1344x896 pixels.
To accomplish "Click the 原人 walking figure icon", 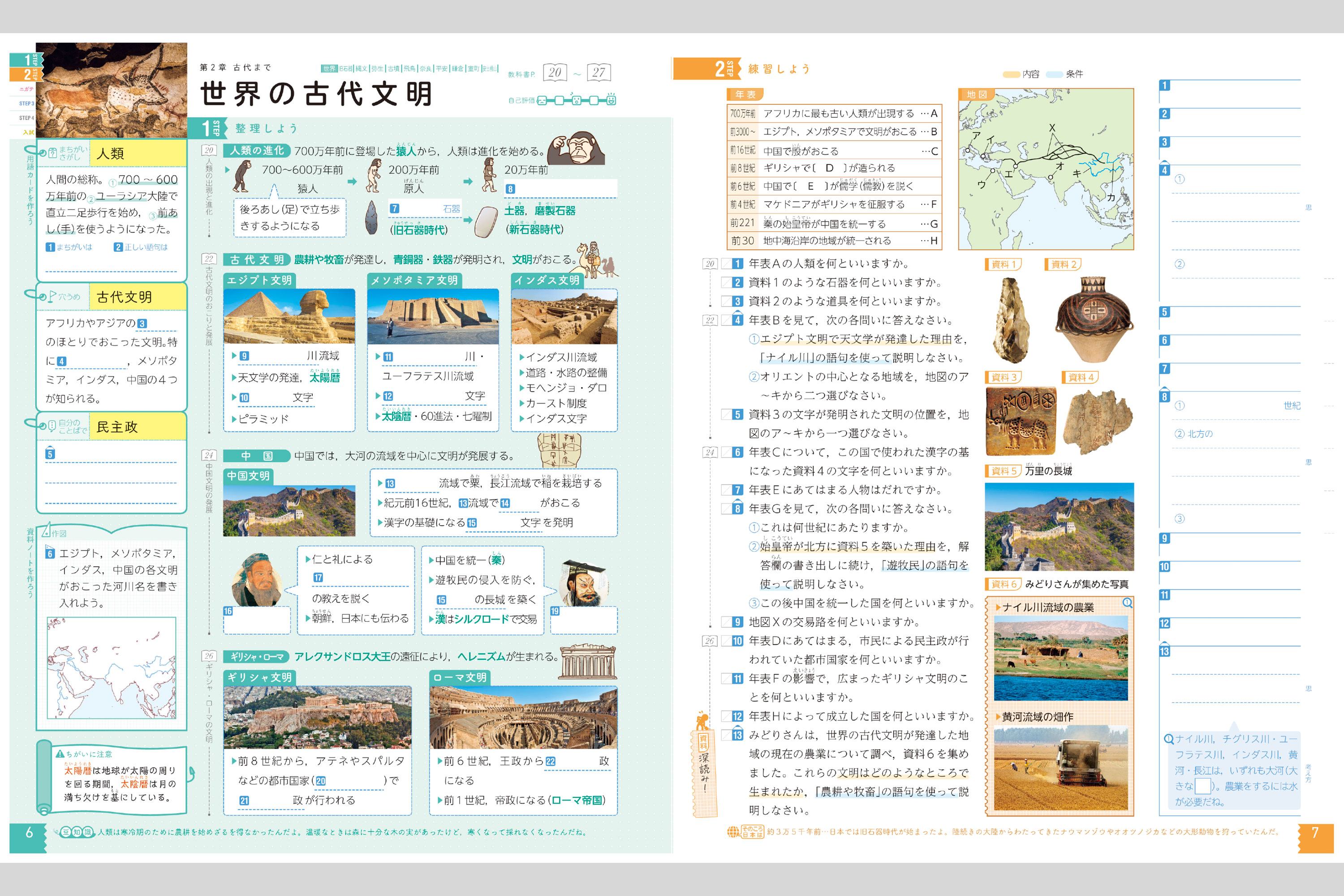I will [x=374, y=176].
